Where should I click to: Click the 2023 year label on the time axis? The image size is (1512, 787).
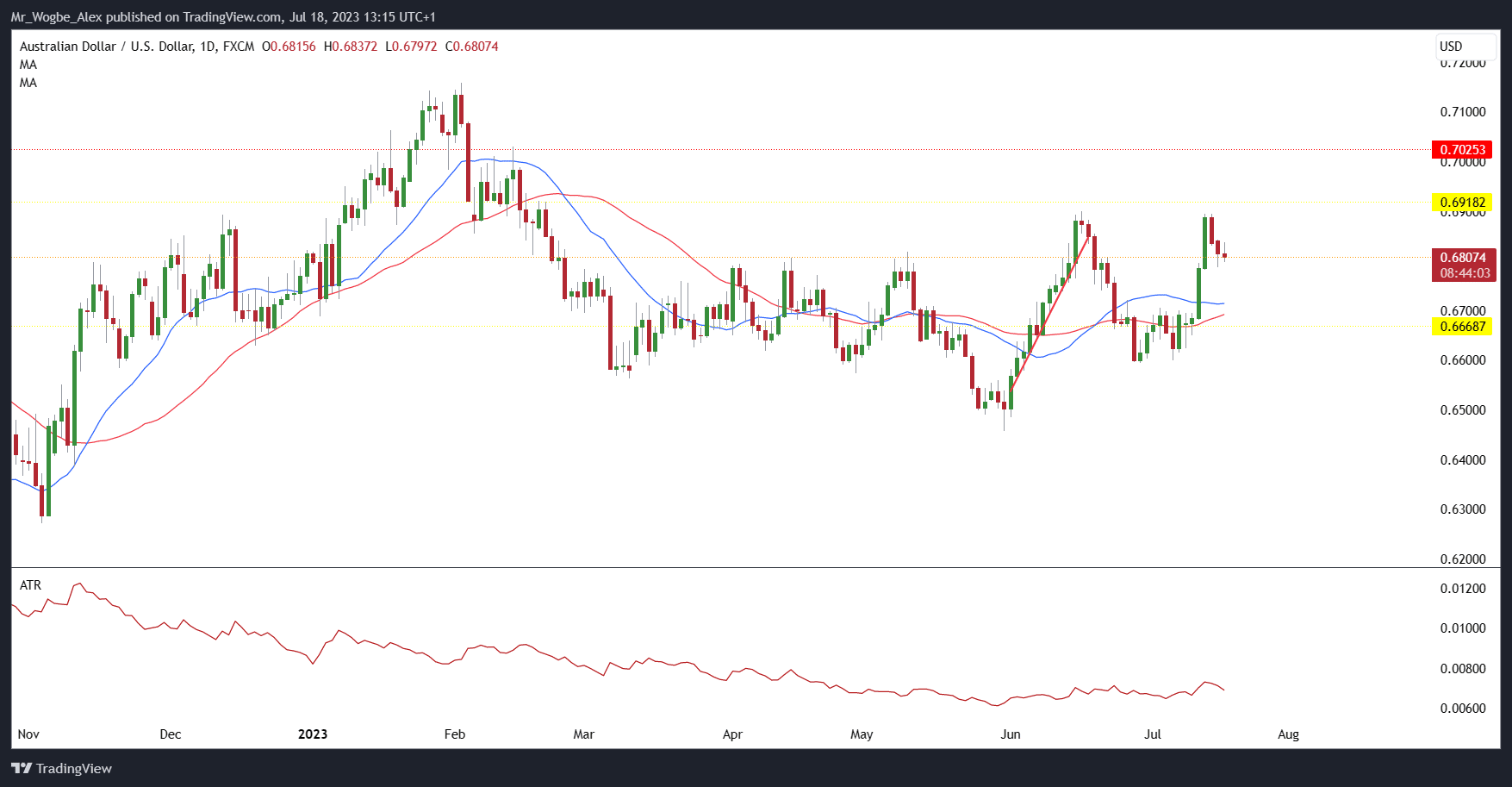313,734
